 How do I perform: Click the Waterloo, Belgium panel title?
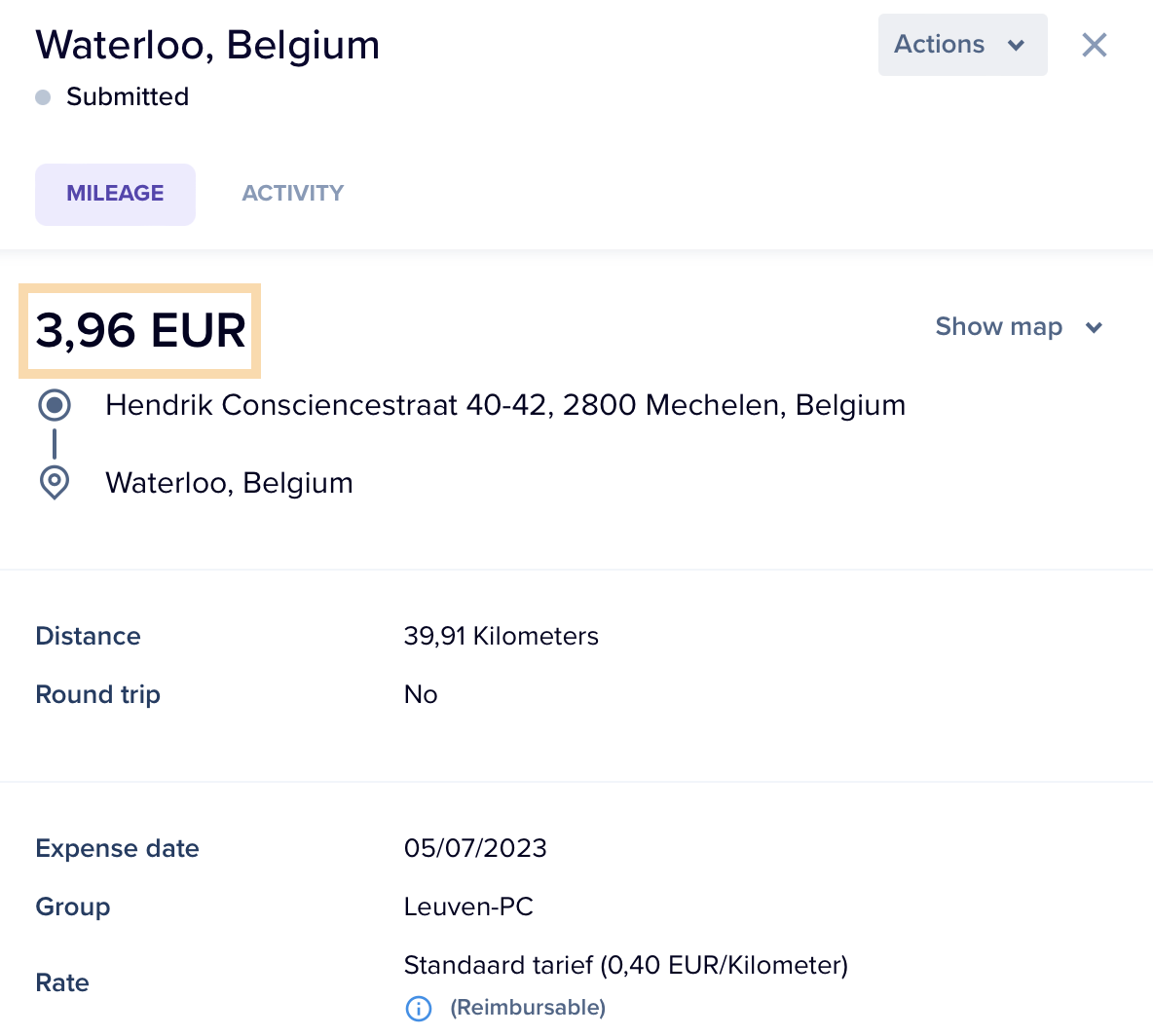[x=208, y=45]
